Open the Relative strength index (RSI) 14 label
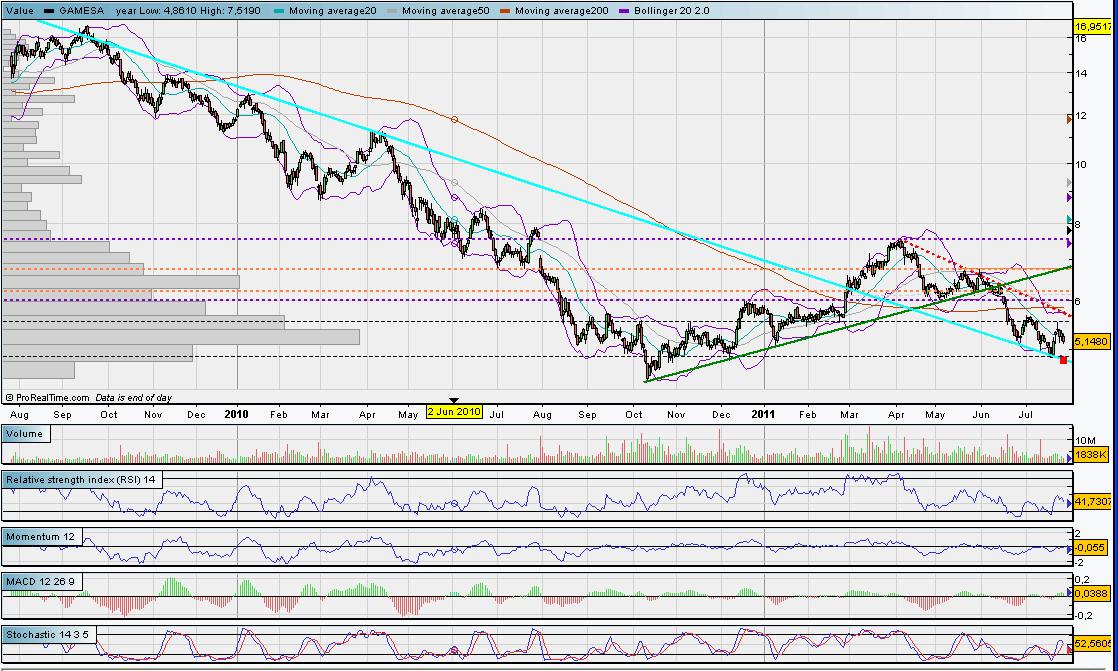 point(81,480)
